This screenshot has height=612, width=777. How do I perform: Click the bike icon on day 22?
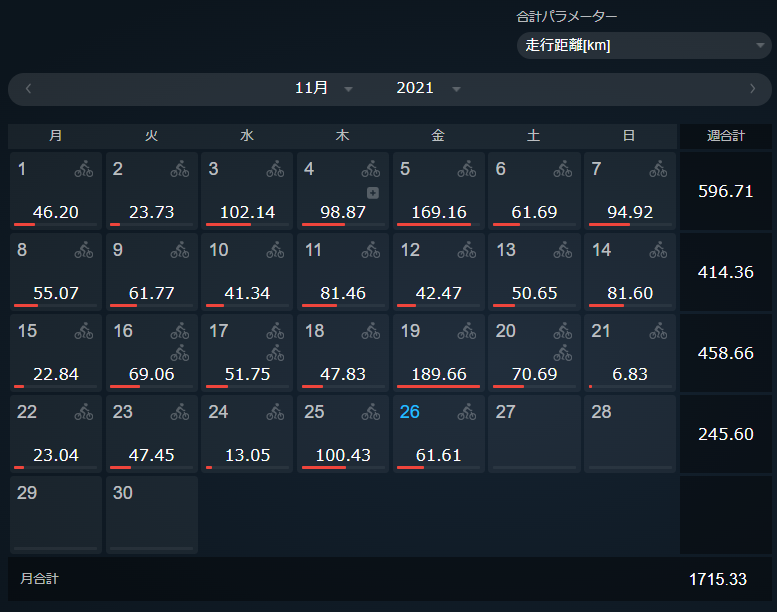(x=84, y=412)
